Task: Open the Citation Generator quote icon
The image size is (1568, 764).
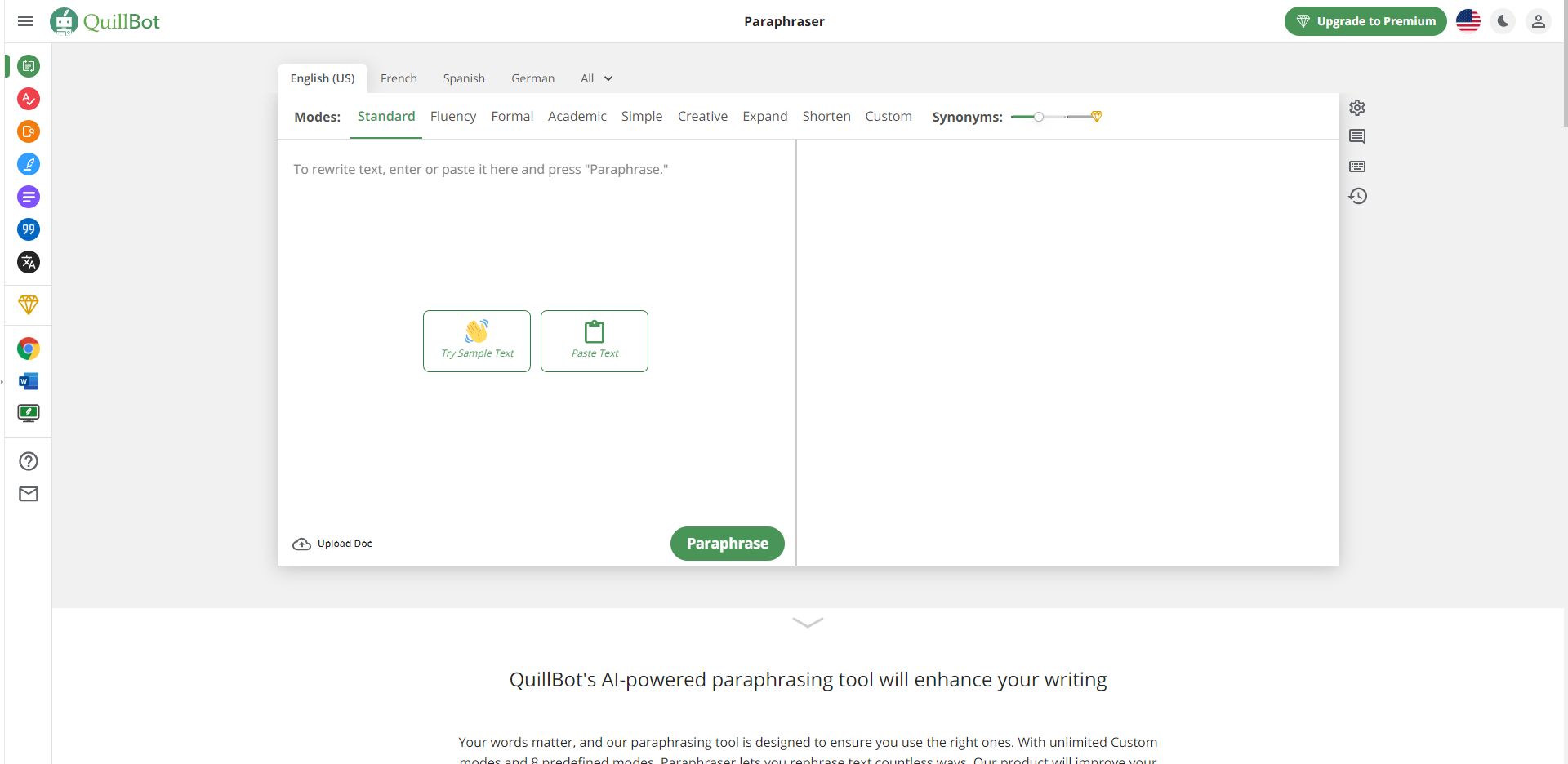Action: [x=29, y=229]
